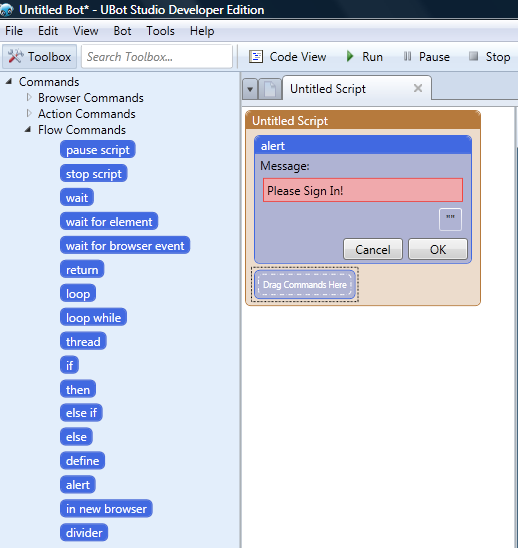The height and width of the screenshot is (548, 518).
Task: Expand the Action Commands group
Action: 29,114
